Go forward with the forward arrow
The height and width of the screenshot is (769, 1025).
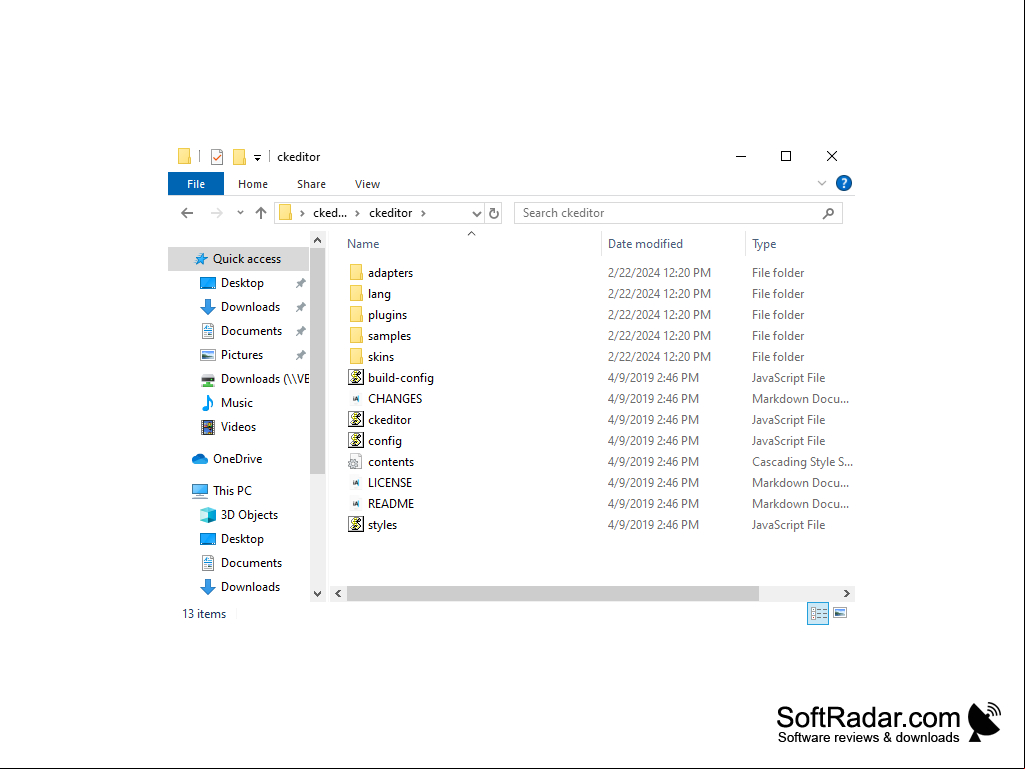pyautogui.click(x=216, y=213)
